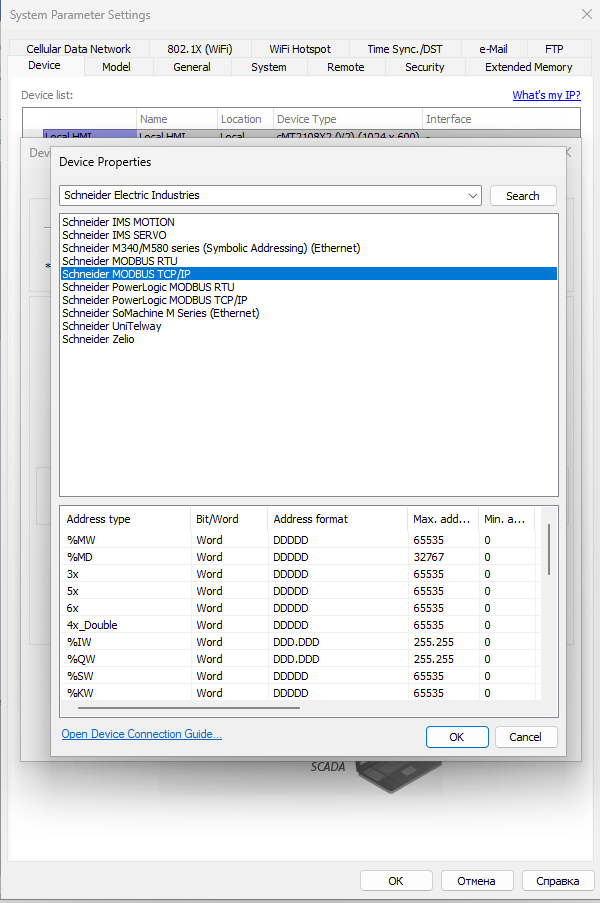
Task: Click the Search button
Action: pyautogui.click(x=523, y=196)
